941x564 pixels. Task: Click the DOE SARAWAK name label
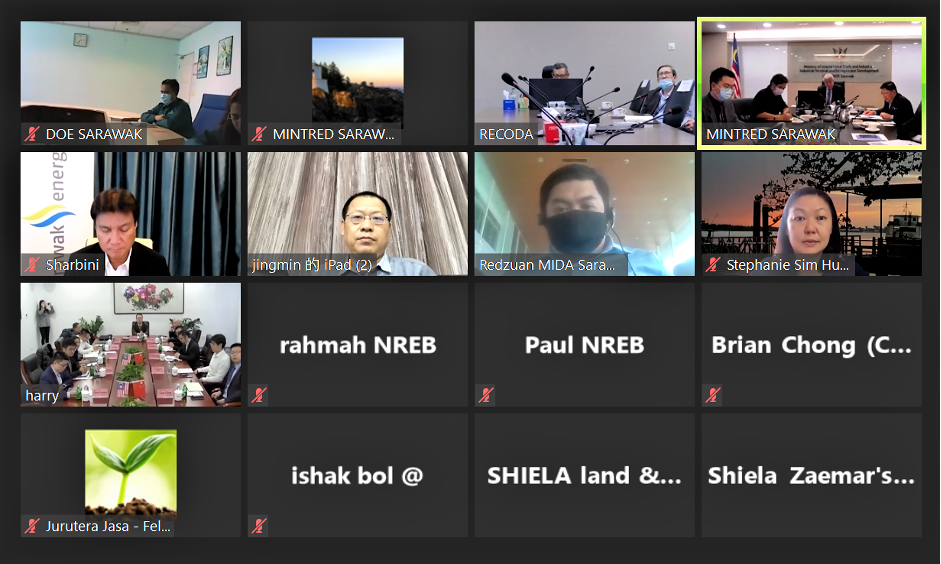[94, 134]
